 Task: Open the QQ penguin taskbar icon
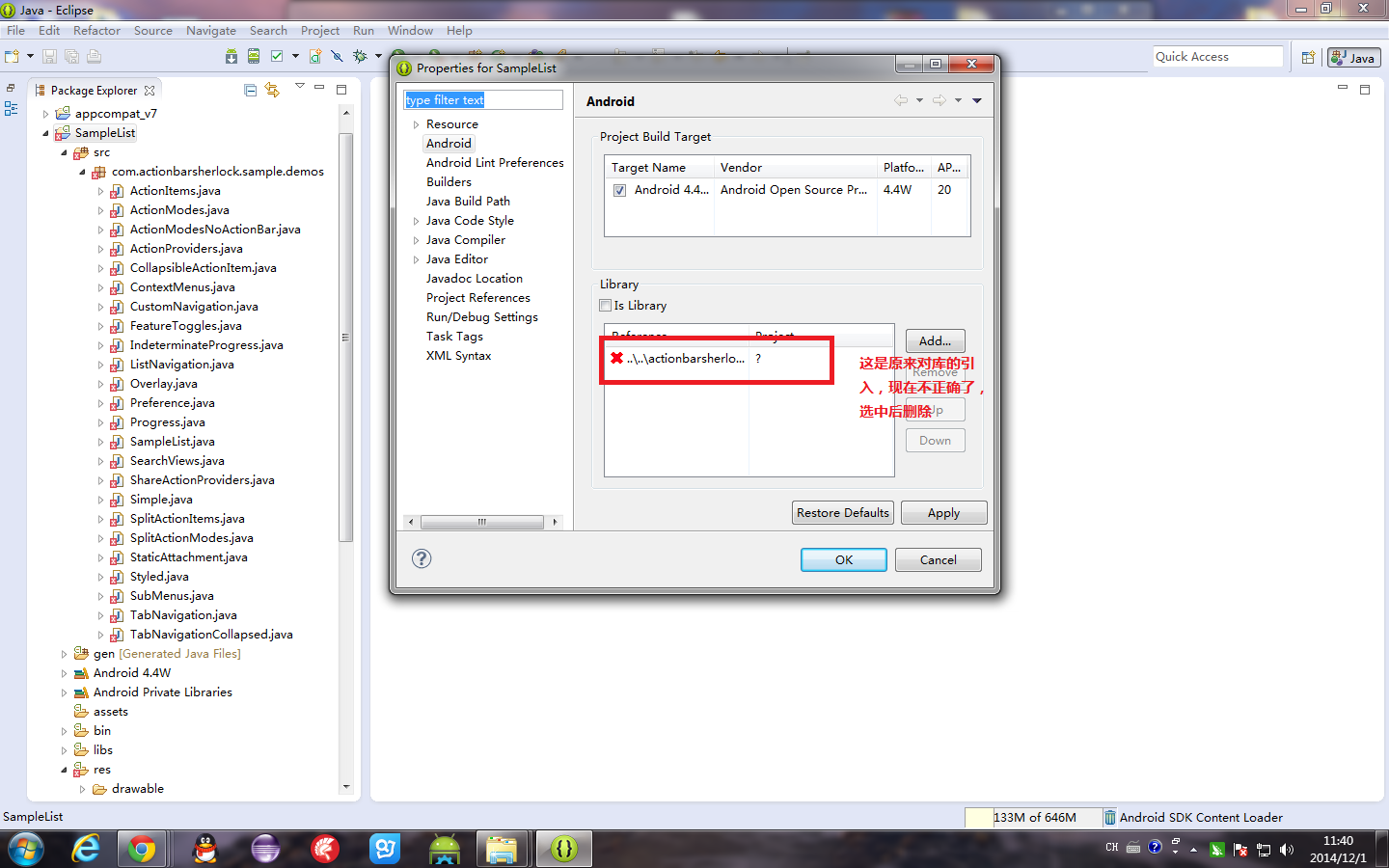pos(205,849)
